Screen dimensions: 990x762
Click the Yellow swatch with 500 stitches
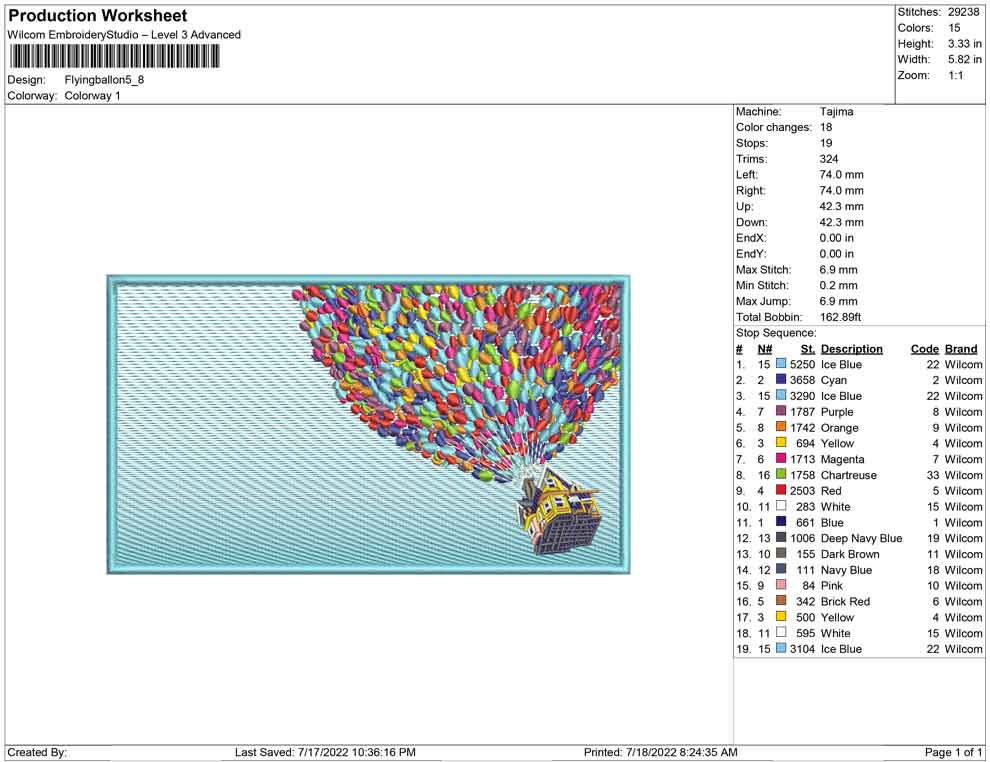click(781, 616)
